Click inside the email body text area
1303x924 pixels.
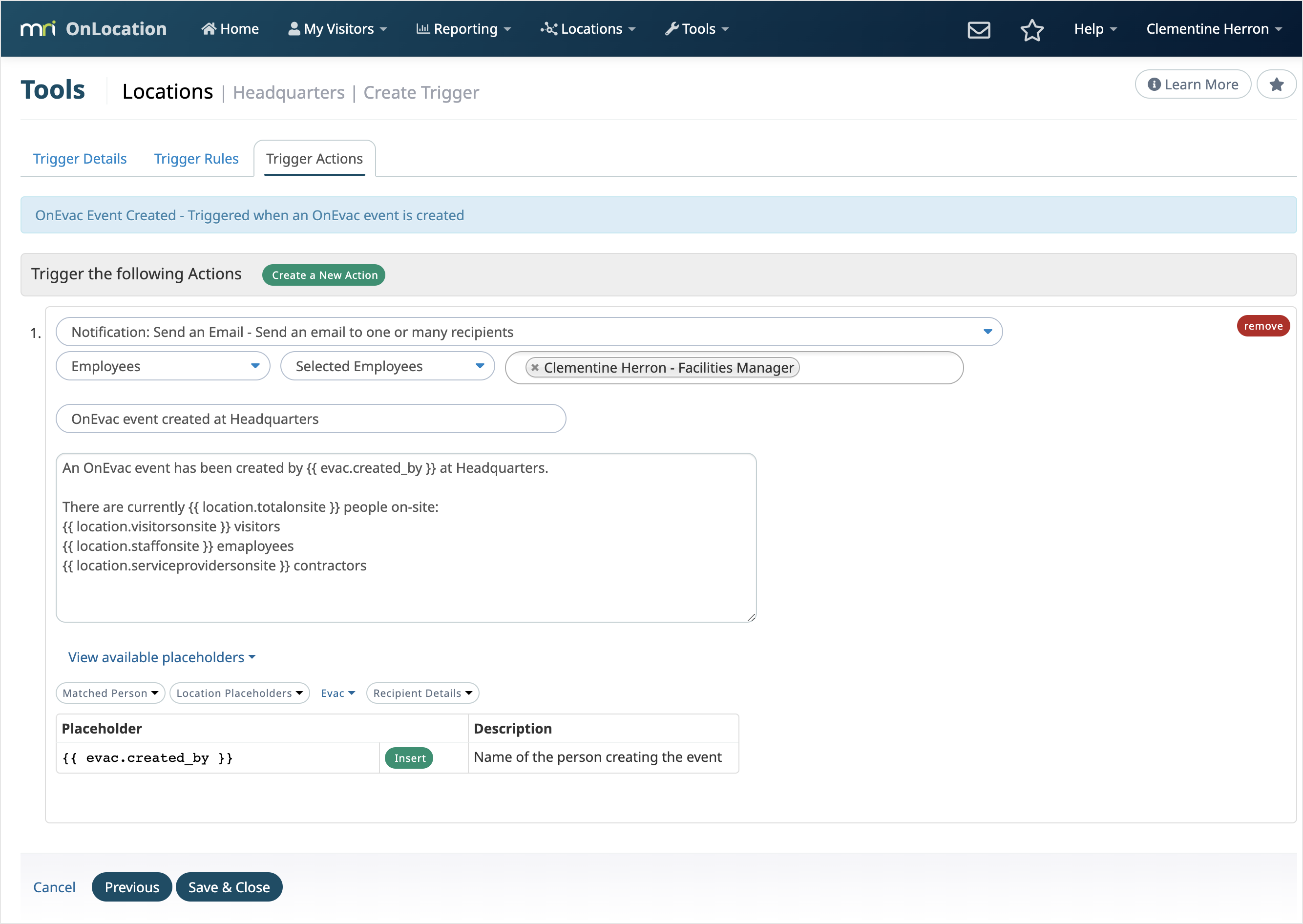click(x=406, y=537)
